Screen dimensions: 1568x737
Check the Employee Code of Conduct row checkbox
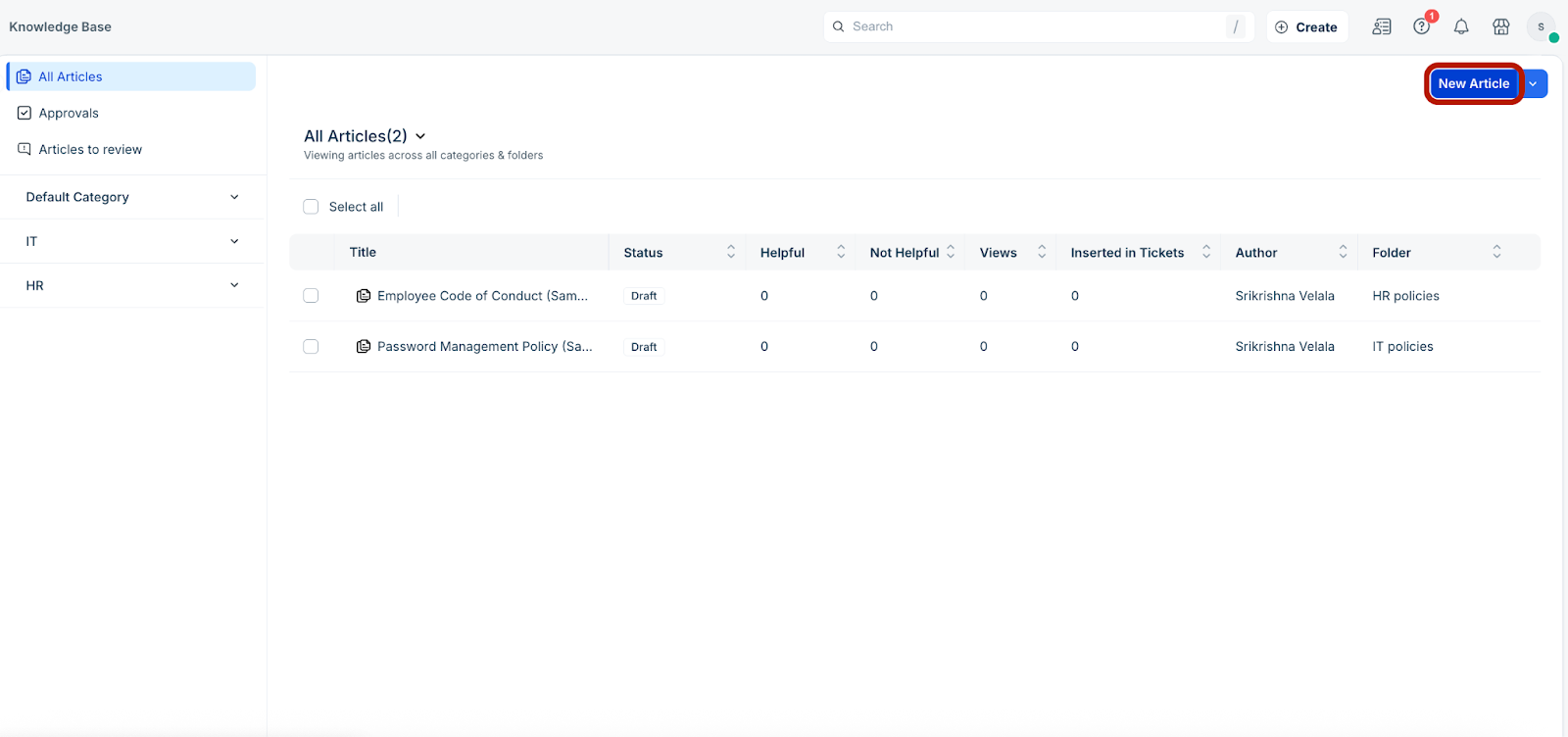click(x=311, y=296)
